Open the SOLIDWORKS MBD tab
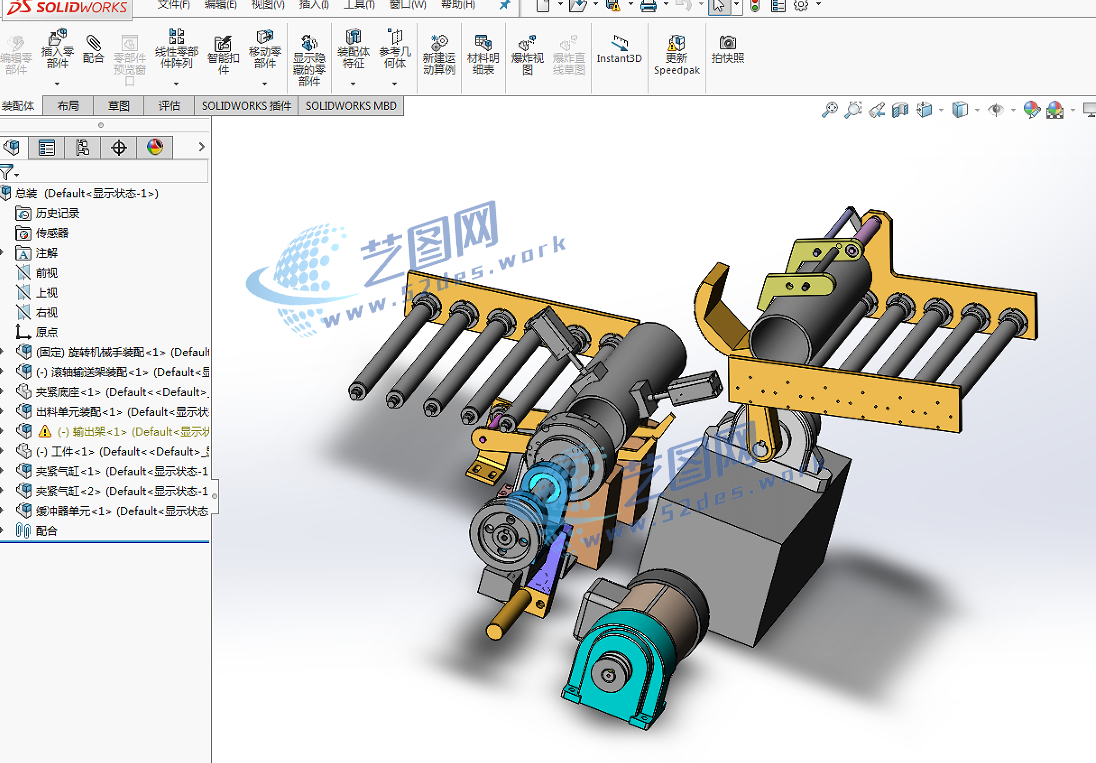Screen dimensions: 1096x763 pyautogui.click(x=351, y=106)
